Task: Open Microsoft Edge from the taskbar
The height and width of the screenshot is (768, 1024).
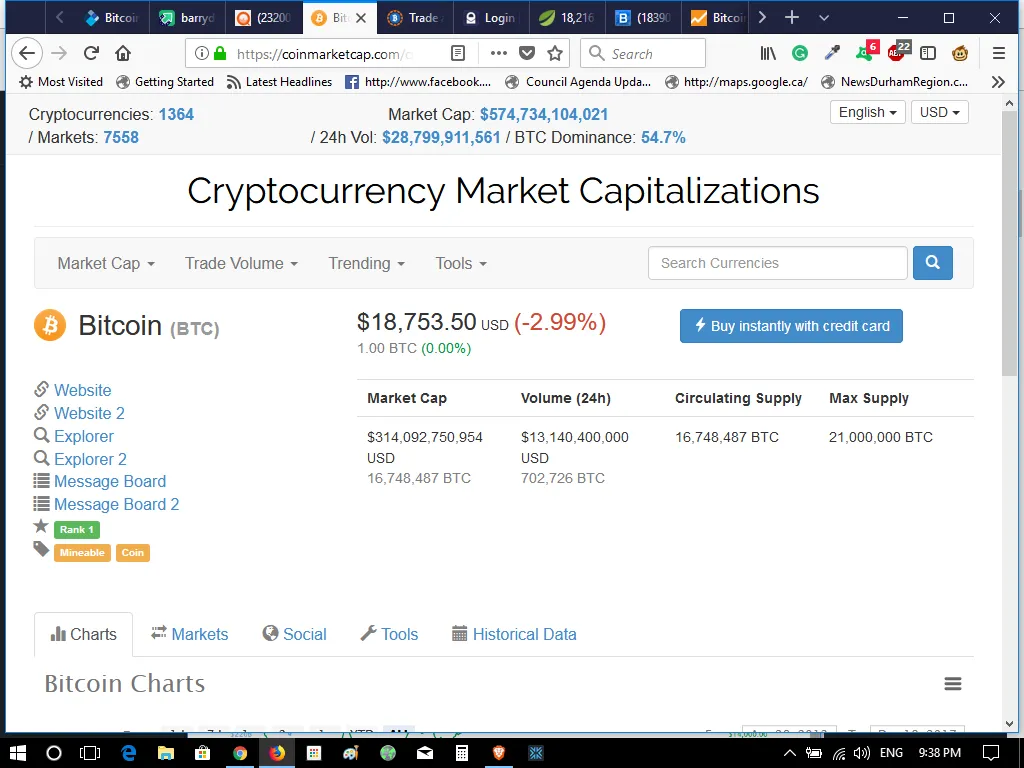Action: [x=129, y=753]
